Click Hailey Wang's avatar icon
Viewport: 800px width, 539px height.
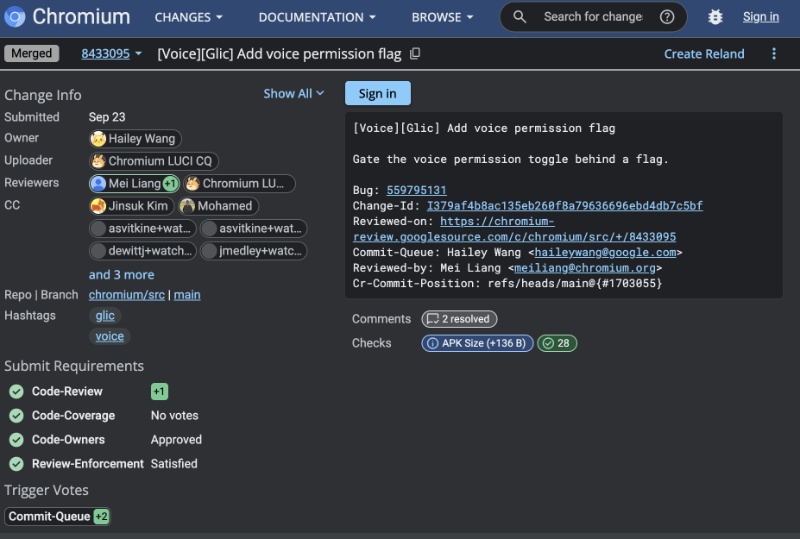click(x=98, y=138)
